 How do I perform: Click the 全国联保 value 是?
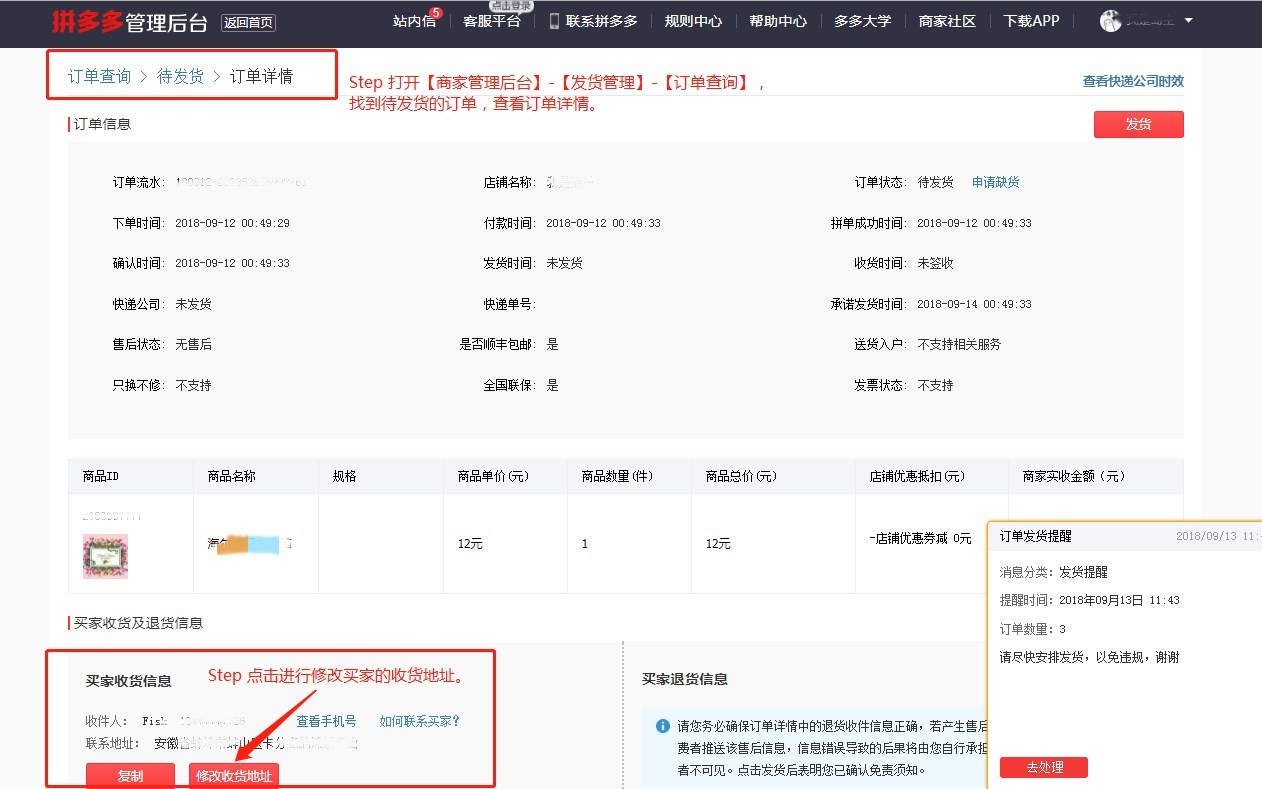(553, 385)
